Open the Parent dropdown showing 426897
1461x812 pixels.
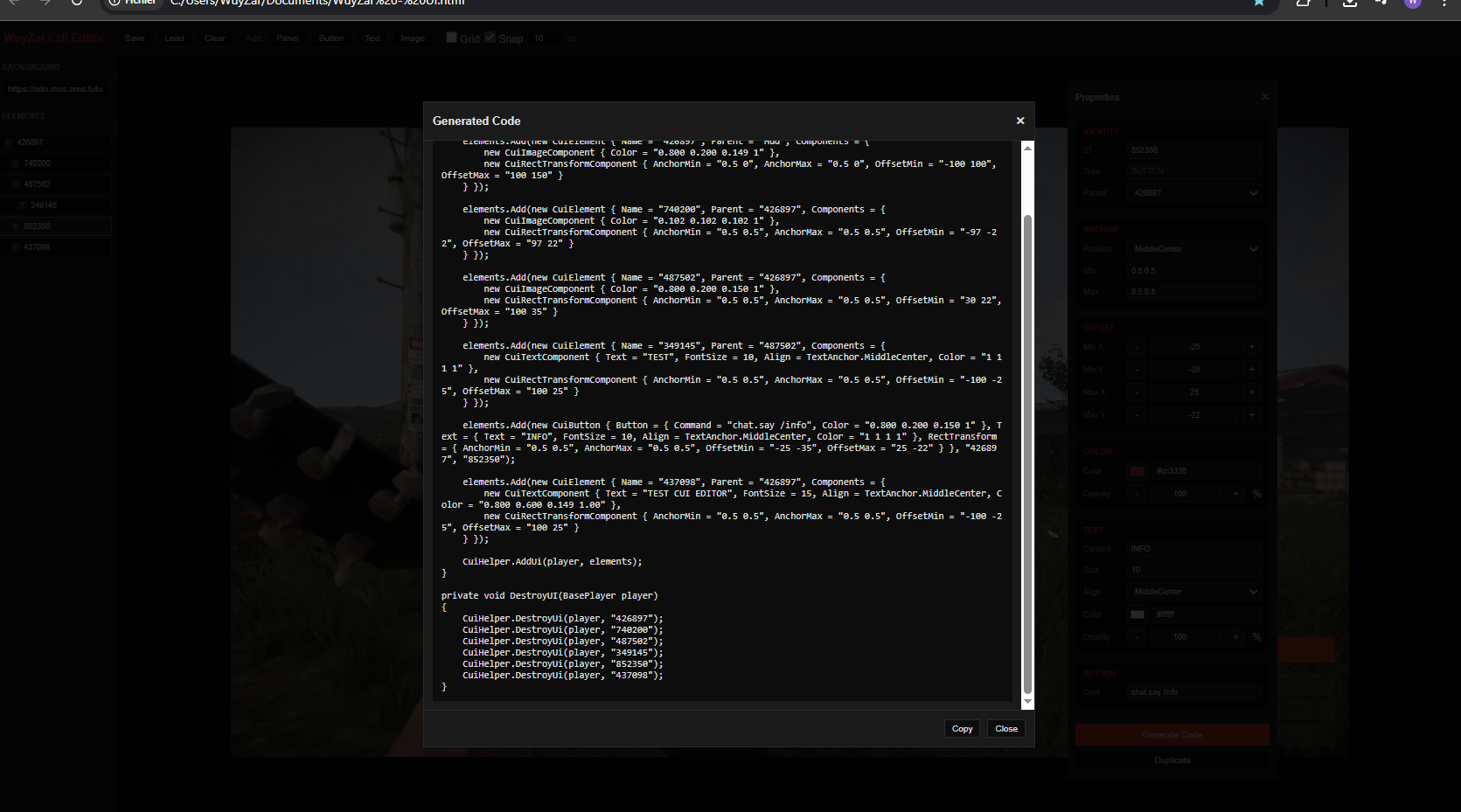pyautogui.click(x=1194, y=193)
